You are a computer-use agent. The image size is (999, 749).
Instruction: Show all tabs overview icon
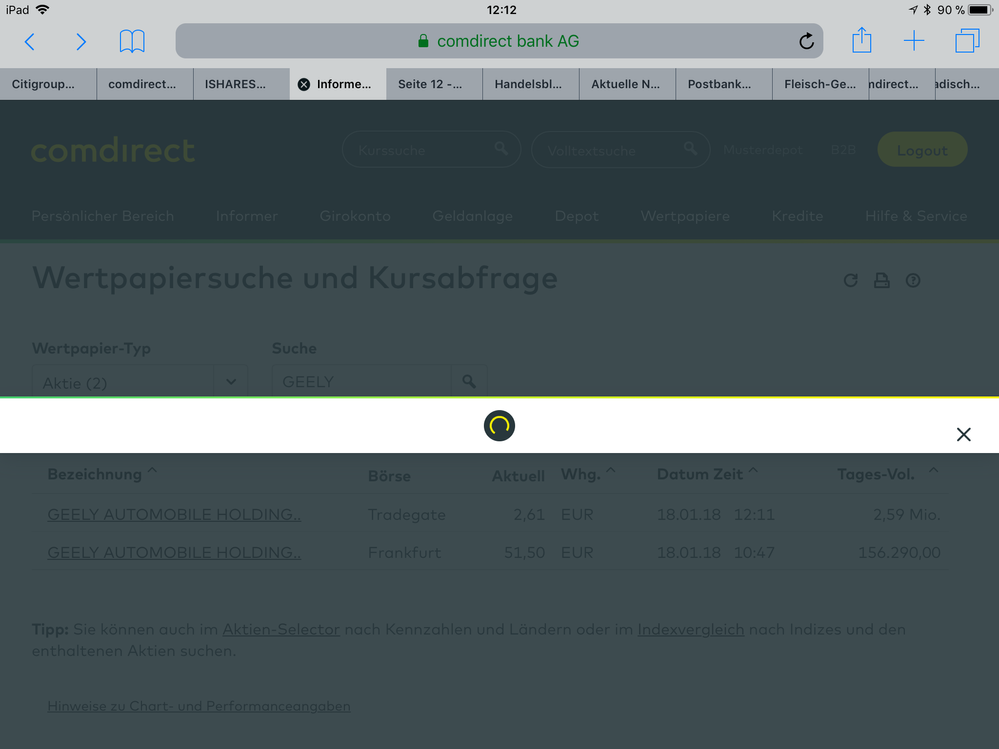[x=967, y=41]
